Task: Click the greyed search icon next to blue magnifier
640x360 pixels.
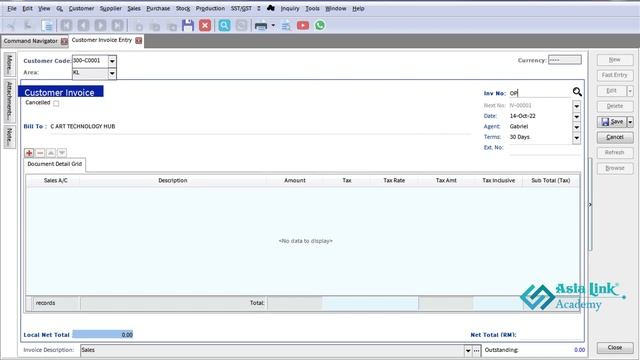Action: coord(242,25)
